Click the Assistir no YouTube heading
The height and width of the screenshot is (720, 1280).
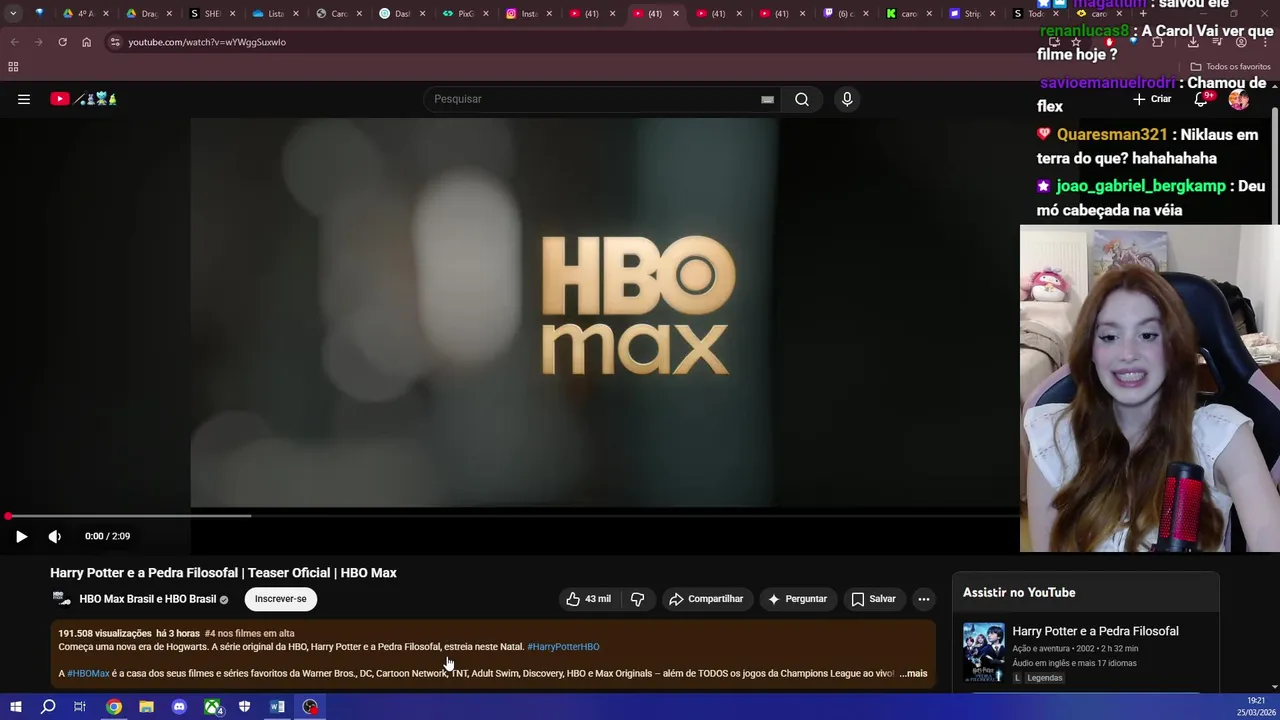point(1019,593)
